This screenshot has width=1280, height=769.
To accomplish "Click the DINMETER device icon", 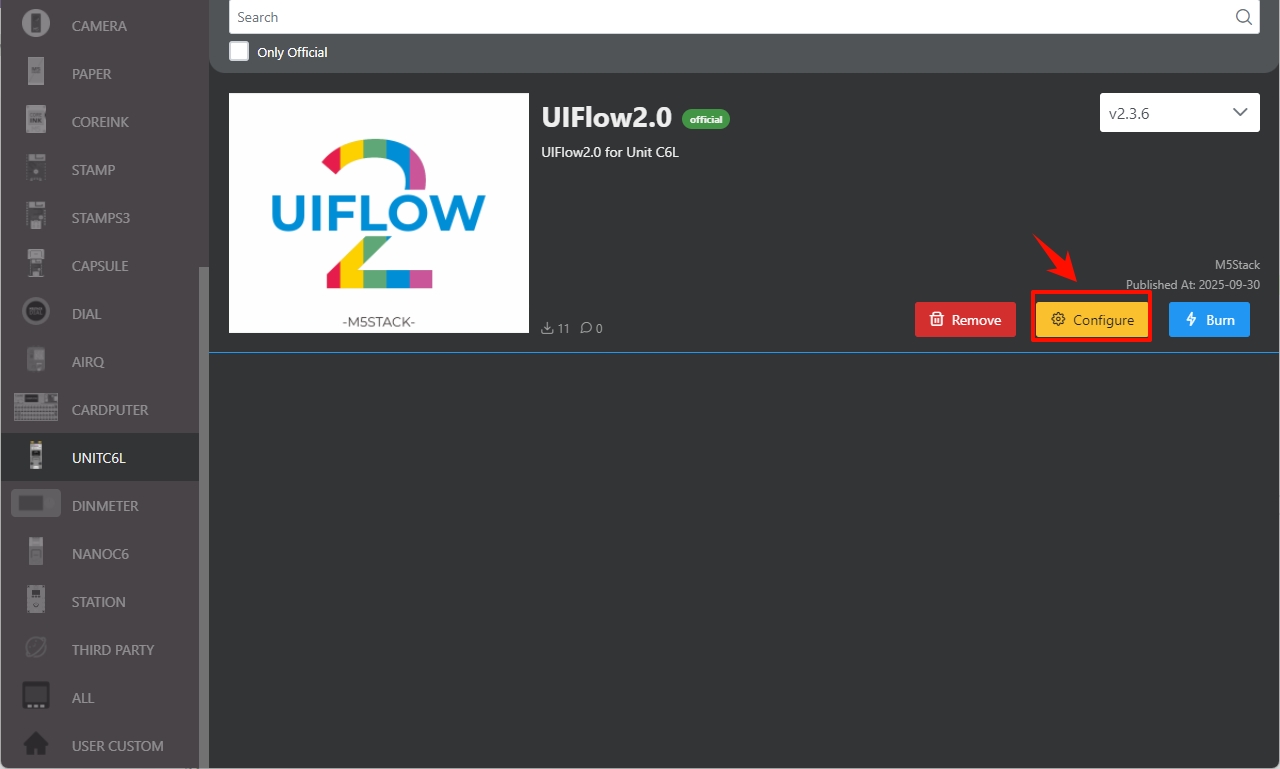I will point(36,505).
